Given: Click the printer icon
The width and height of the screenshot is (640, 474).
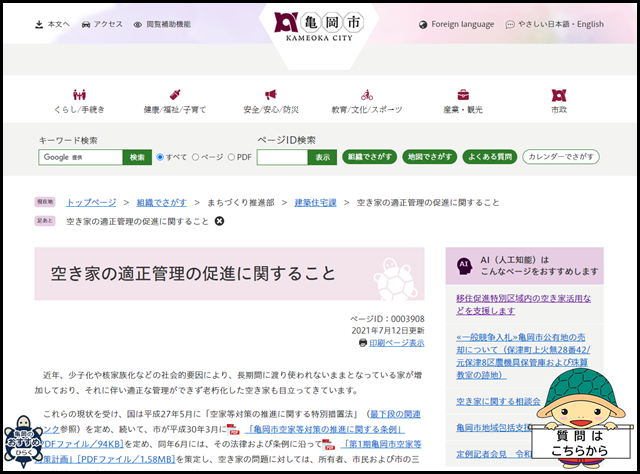Looking at the screenshot, I should click(363, 343).
